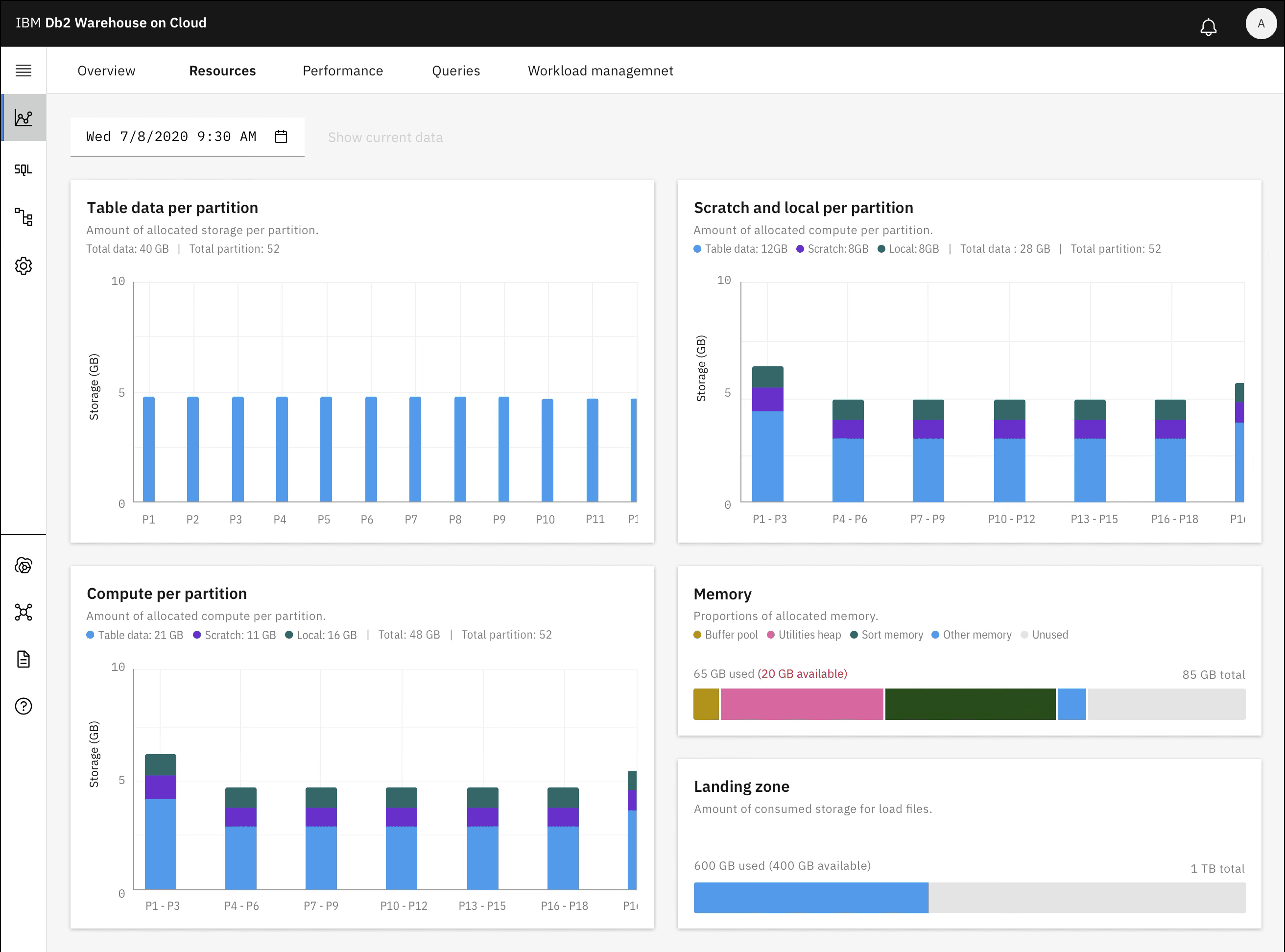1285x952 pixels.
Task: Toggle Scratch legend in Compute per partition
Action: pos(234,635)
